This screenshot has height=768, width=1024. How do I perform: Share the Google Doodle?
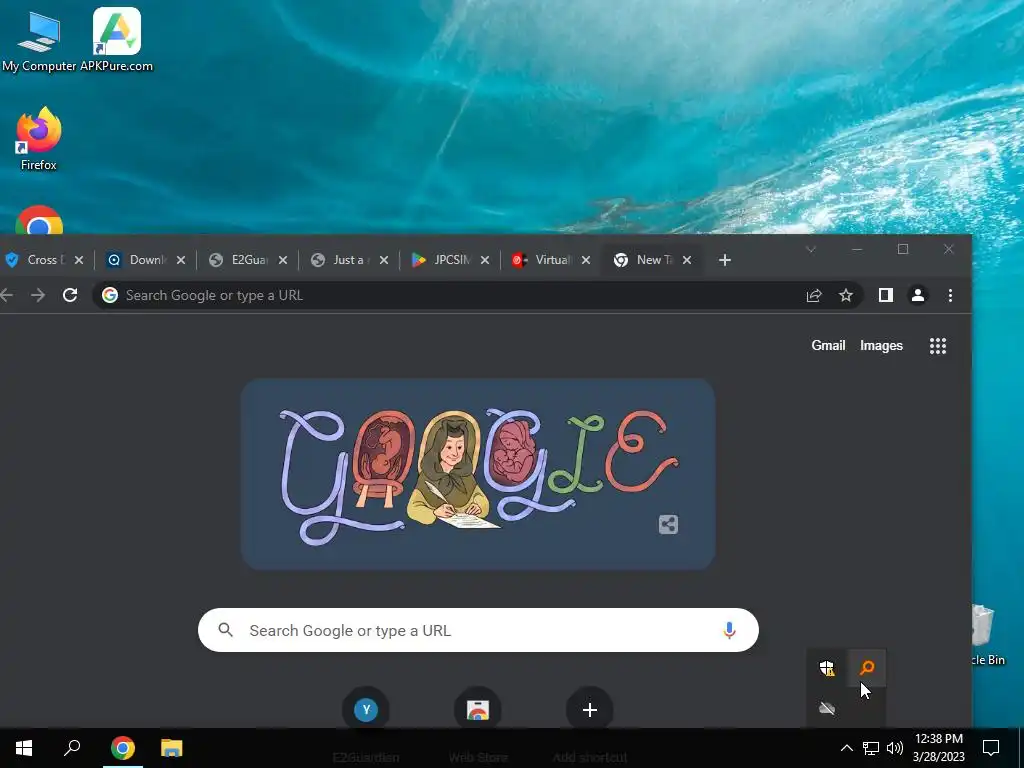pyautogui.click(x=668, y=524)
